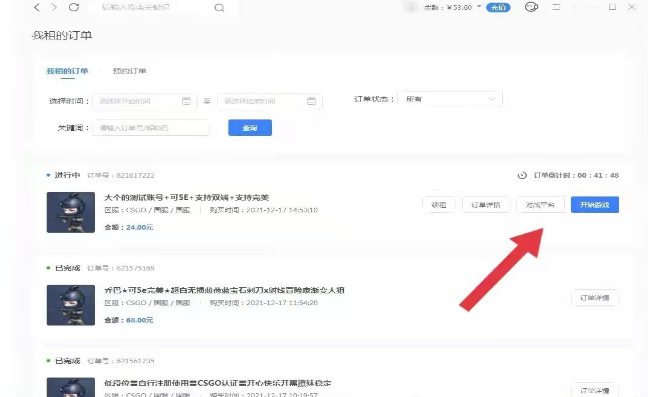Open 订单详情 for the 68.00元 order
Viewport: 648px width, 397px height.
tap(595, 298)
